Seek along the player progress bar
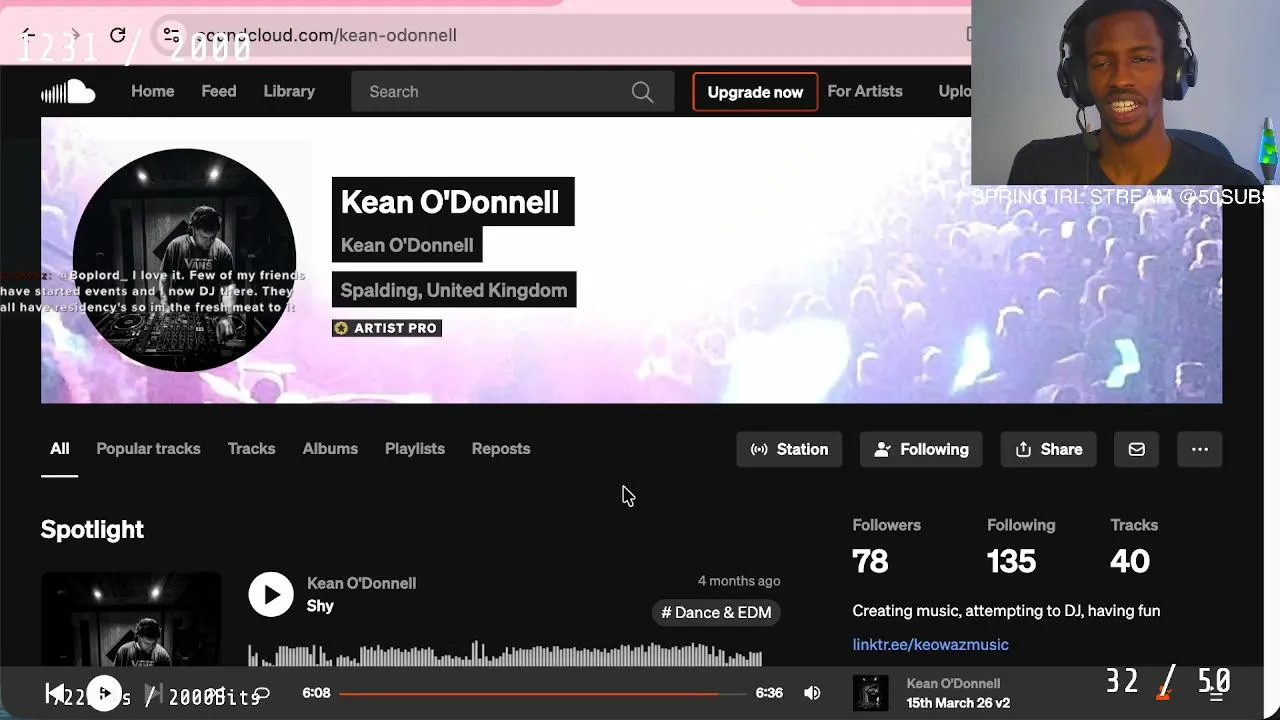This screenshot has width=1280, height=720. [543, 693]
